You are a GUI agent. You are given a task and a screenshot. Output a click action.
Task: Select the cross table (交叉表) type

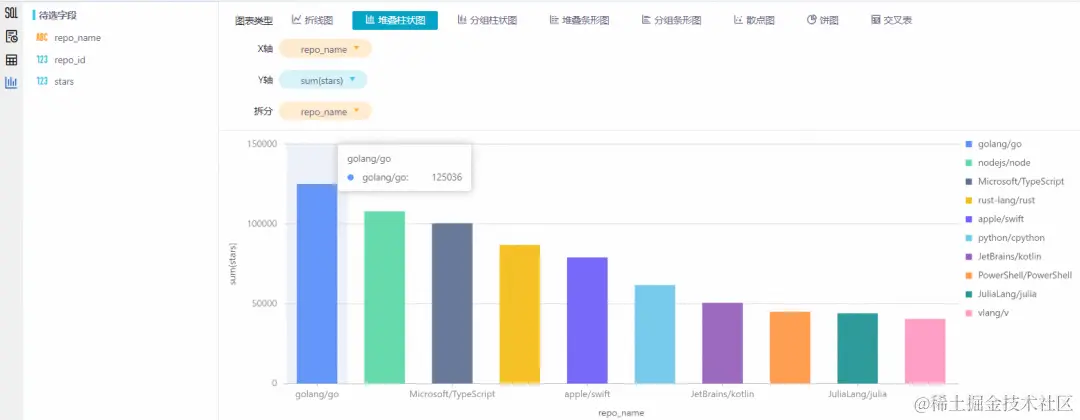pyautogui.click(x=891, y=20)
